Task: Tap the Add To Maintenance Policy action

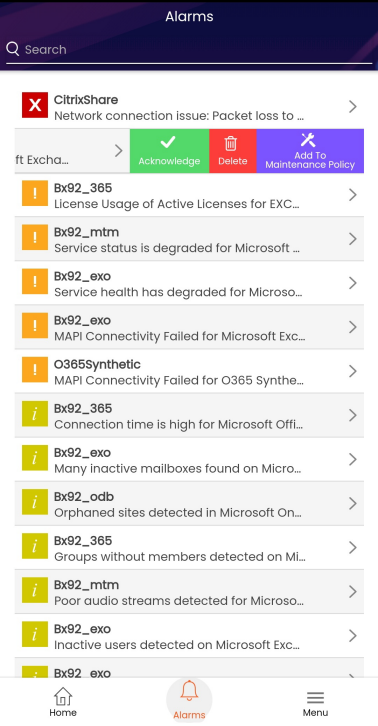Action: click(x=310, y=151)
